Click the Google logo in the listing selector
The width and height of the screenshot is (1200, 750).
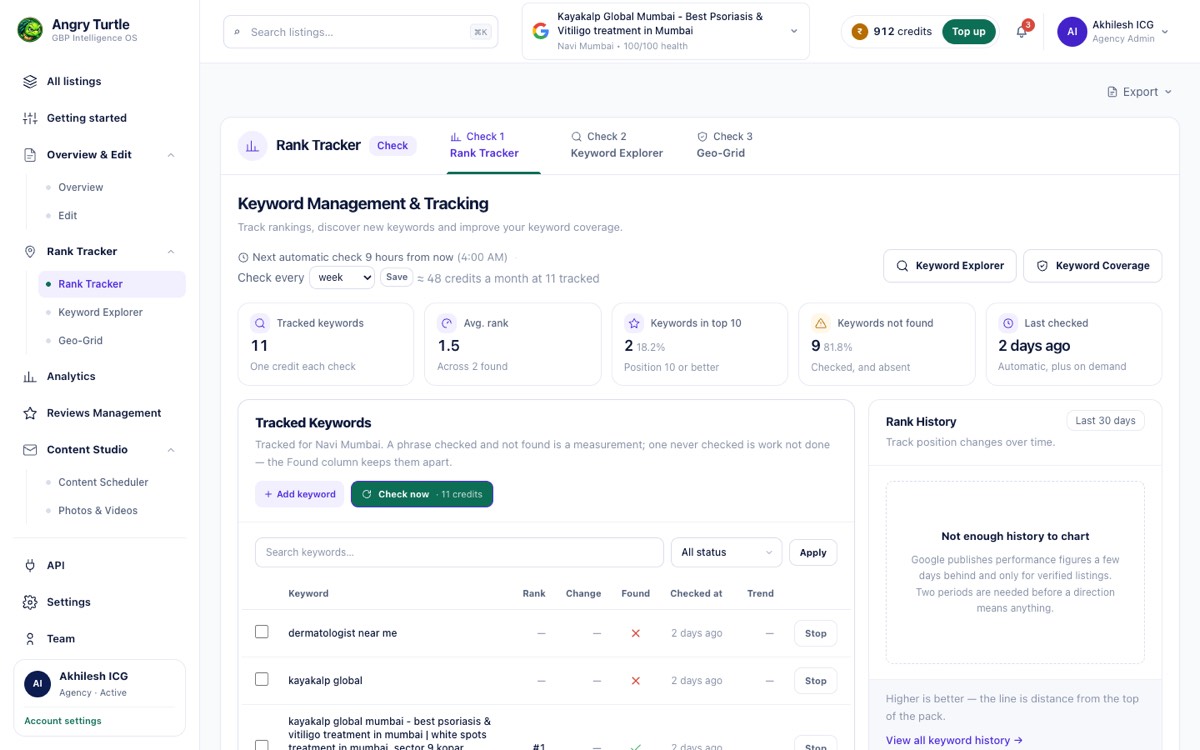pos(541,31)
